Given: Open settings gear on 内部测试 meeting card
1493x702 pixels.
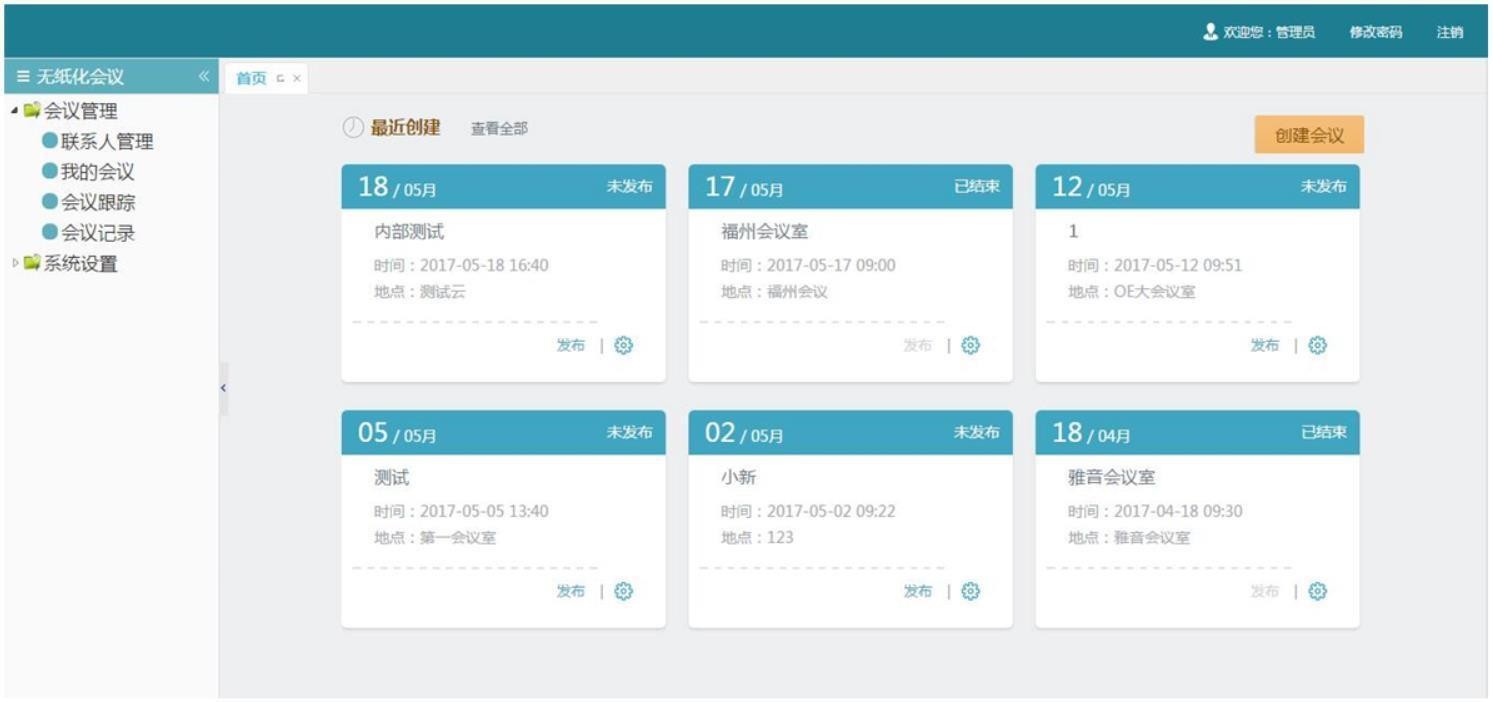Looking at the screenshot, I should click(621, 345).
